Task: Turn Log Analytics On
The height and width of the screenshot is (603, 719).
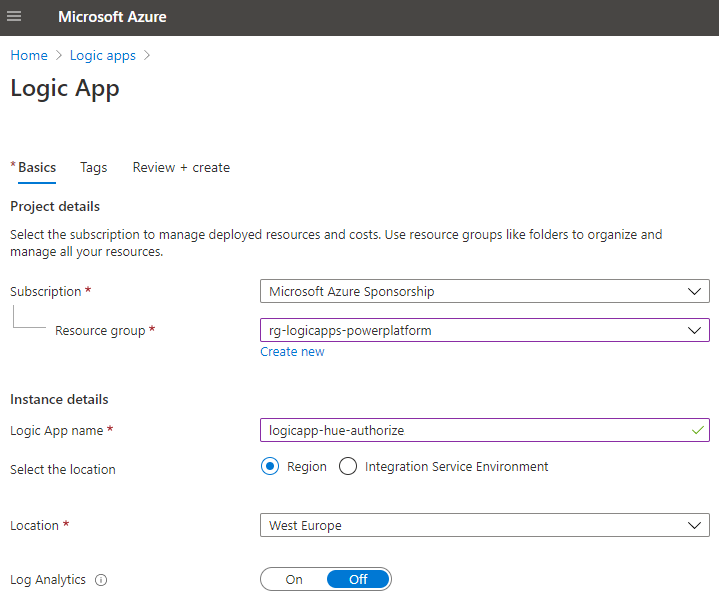Action: pos(294,580)
